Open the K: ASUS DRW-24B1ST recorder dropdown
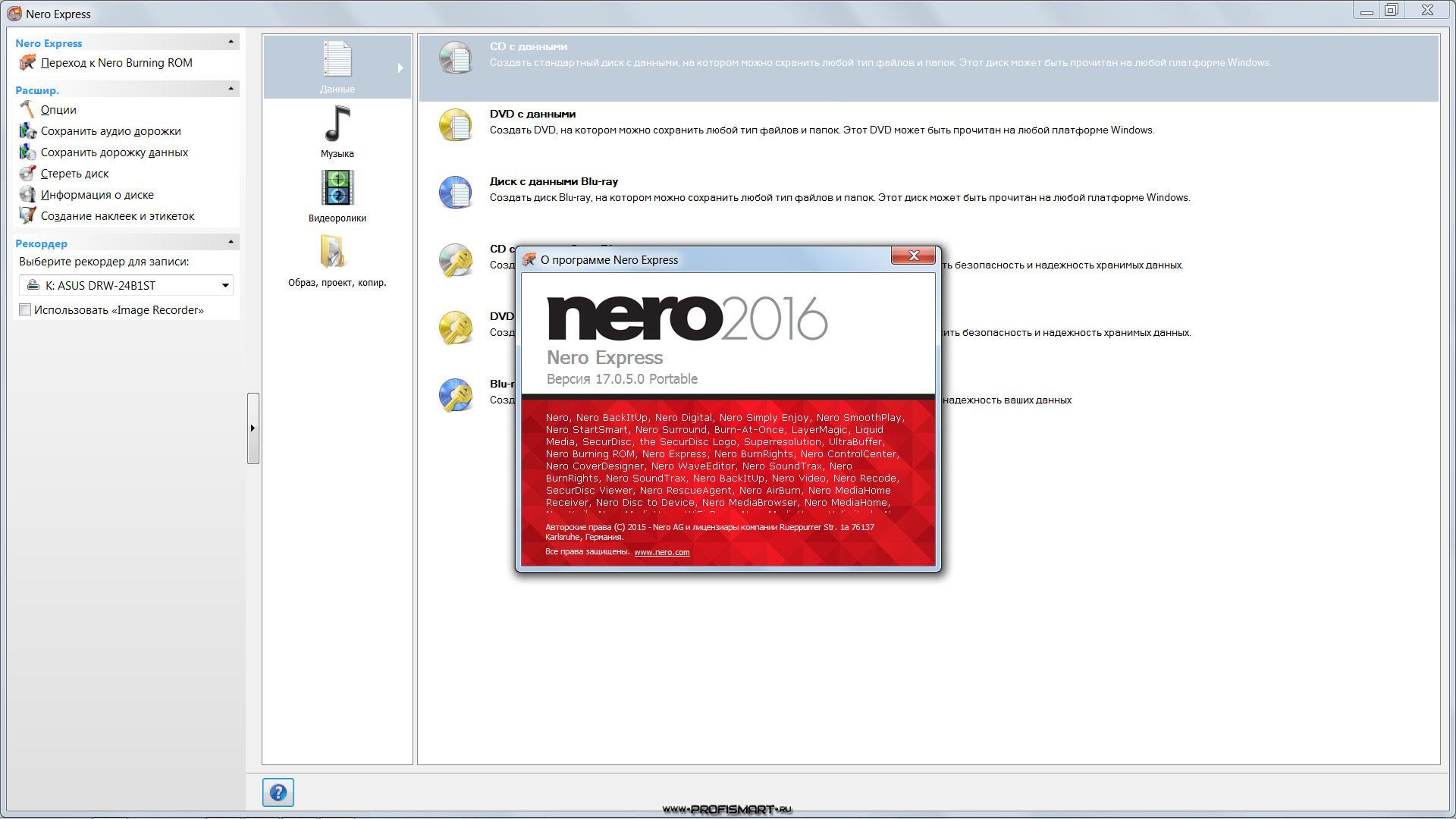 (x=126, y=285)
